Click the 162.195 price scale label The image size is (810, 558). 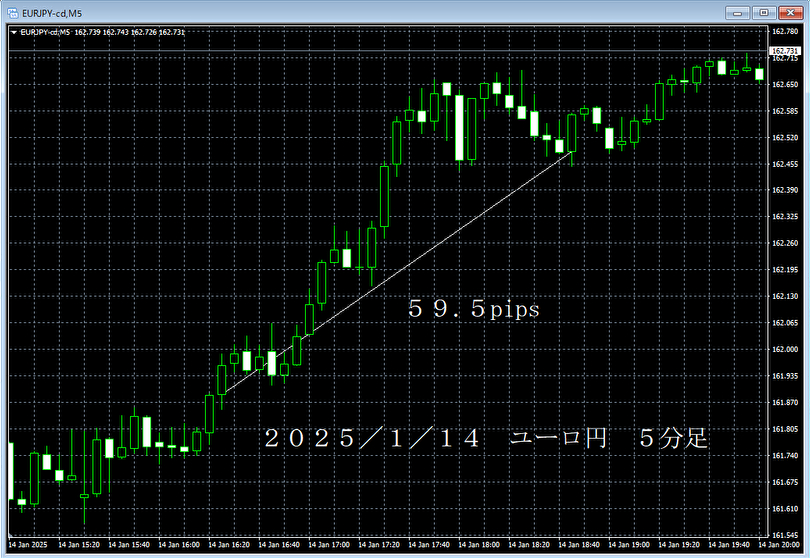(x=785, y=270)
